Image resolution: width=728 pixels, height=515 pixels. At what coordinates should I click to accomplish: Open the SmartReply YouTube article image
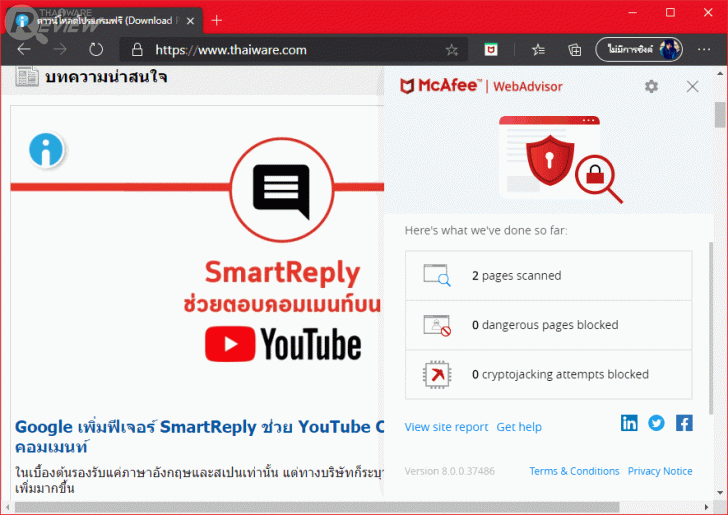(x=197, y=258)
